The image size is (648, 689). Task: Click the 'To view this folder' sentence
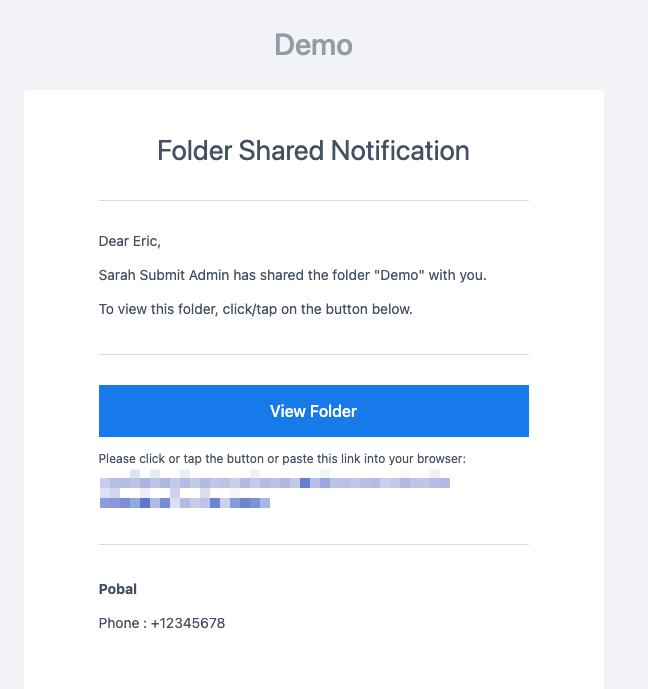pos(255,309)
